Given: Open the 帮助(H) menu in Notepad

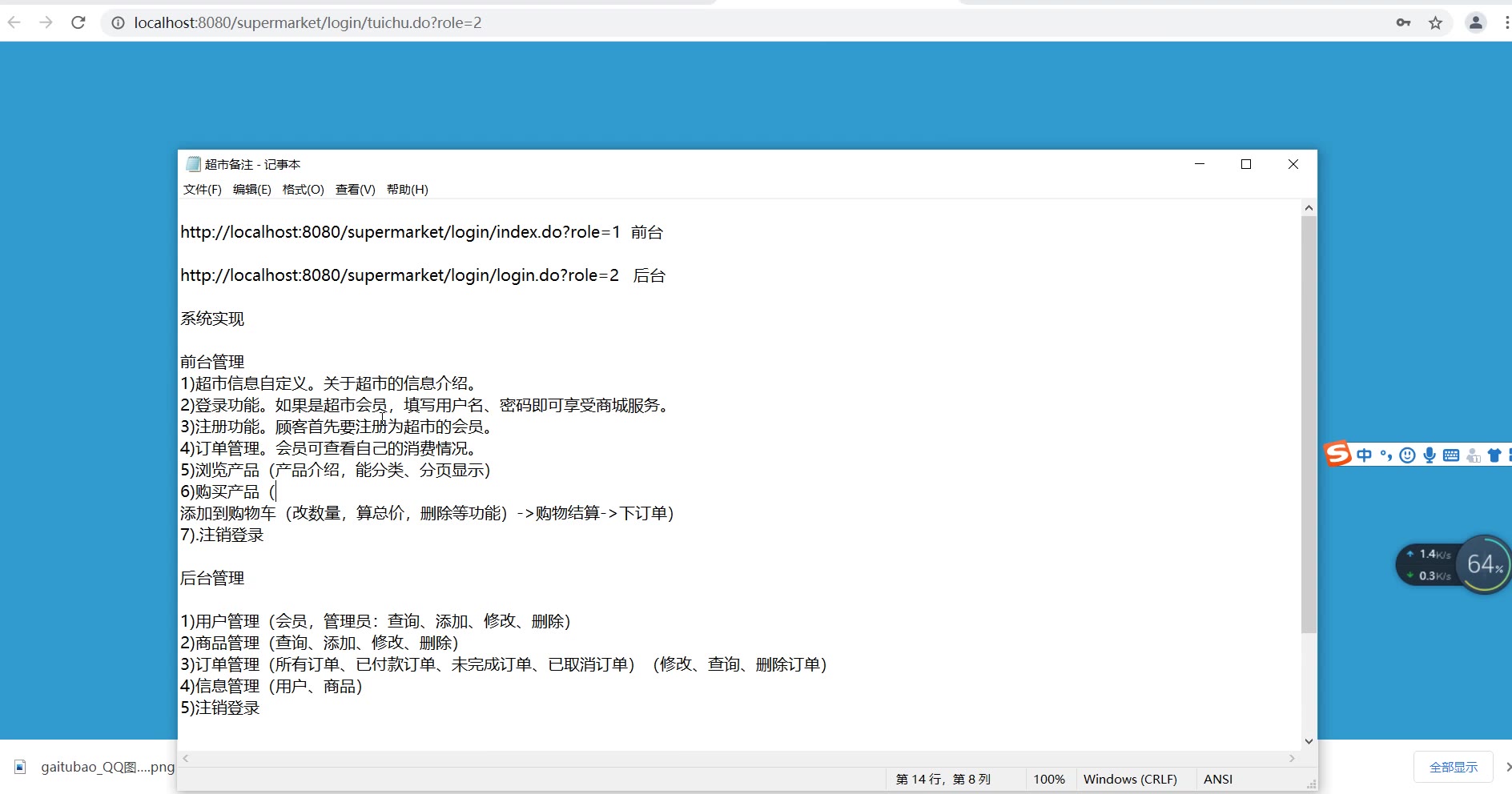Looking at the screenshot, I should pyautogui.click(x=407, y=190).
